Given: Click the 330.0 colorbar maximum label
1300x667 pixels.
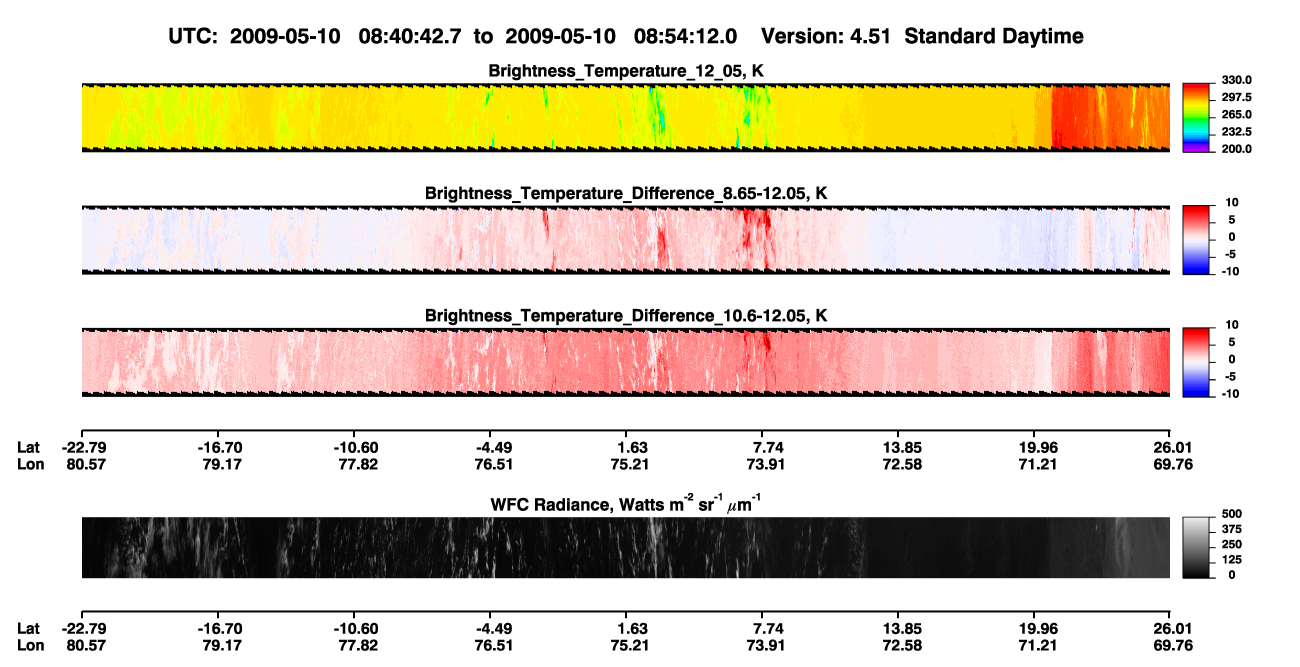Looking at the screenshot, I should click(x=1237, y=80).
